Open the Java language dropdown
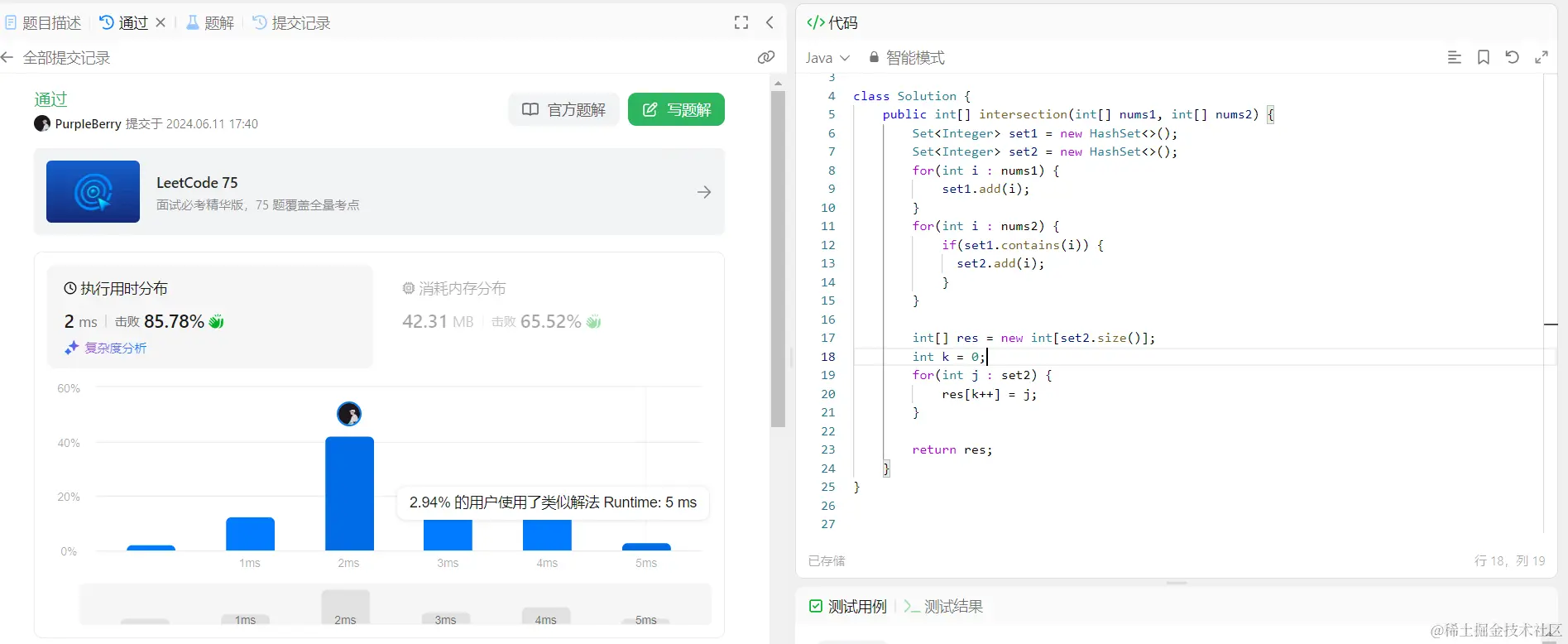 click(827, 57)
